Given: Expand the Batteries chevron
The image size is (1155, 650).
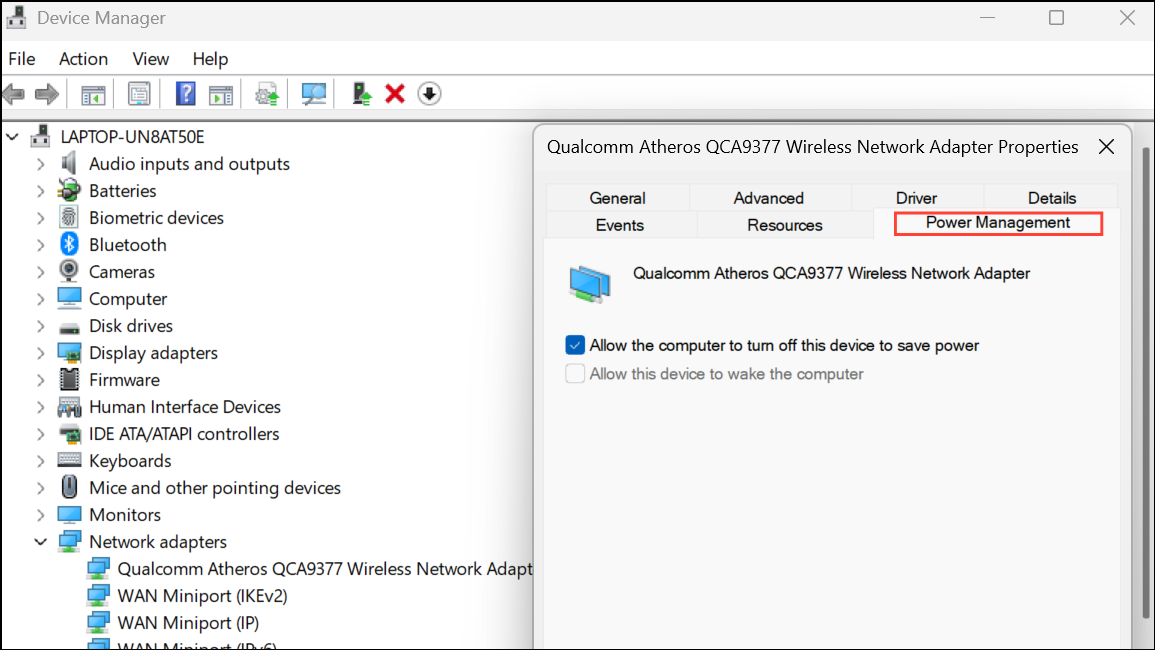Looking at the screenshot, I should tap(41, 191).
